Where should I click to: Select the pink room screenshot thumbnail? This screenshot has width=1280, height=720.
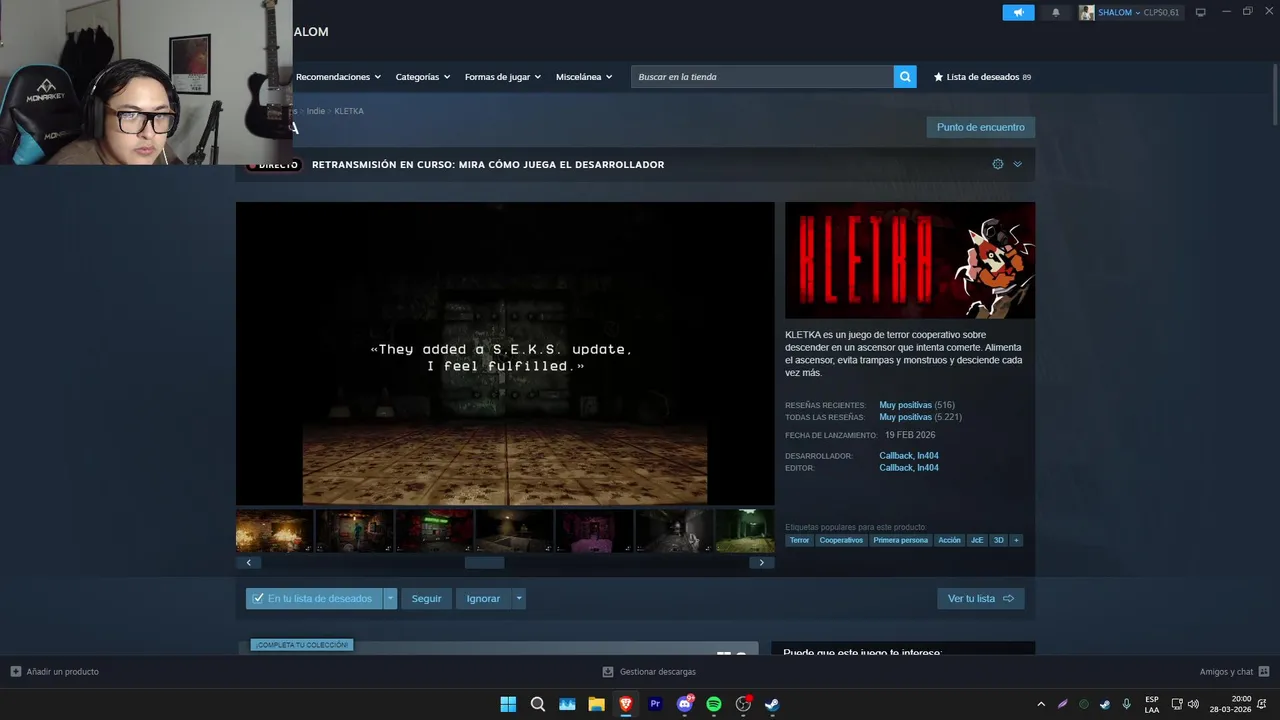pyautogui.click(x=594, y=531)
